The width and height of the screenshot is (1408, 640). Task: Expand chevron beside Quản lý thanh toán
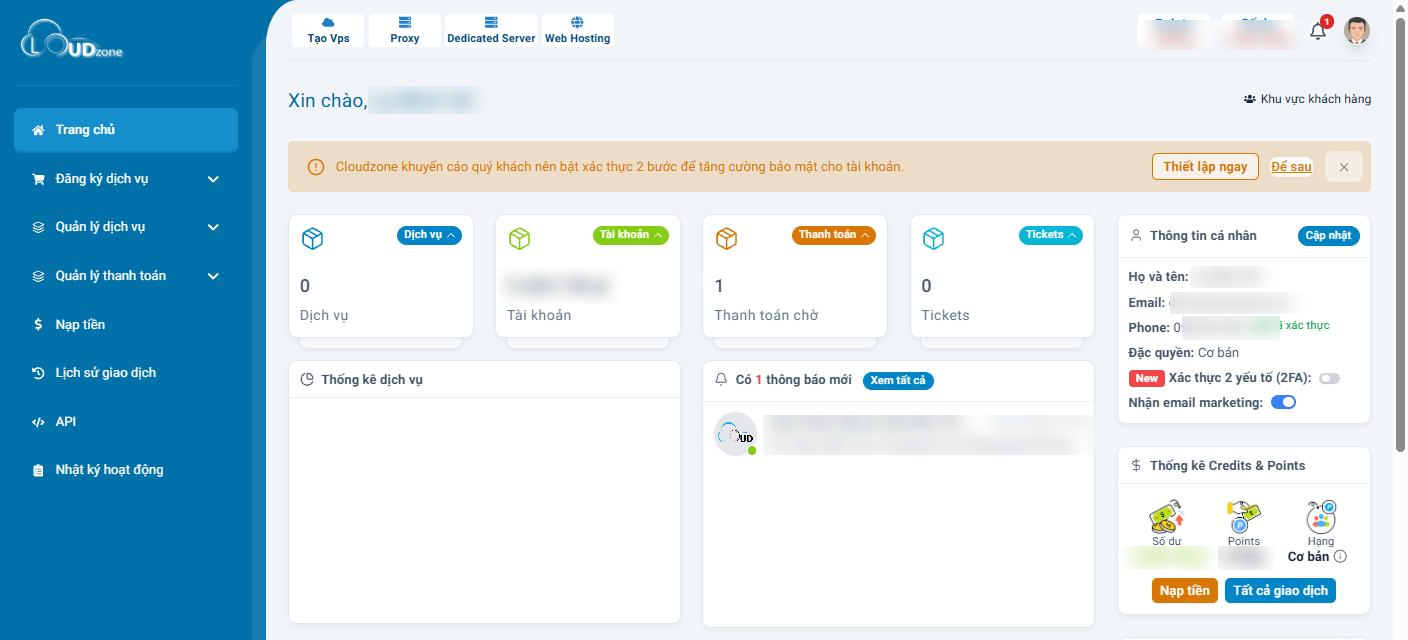click(213, 276)
